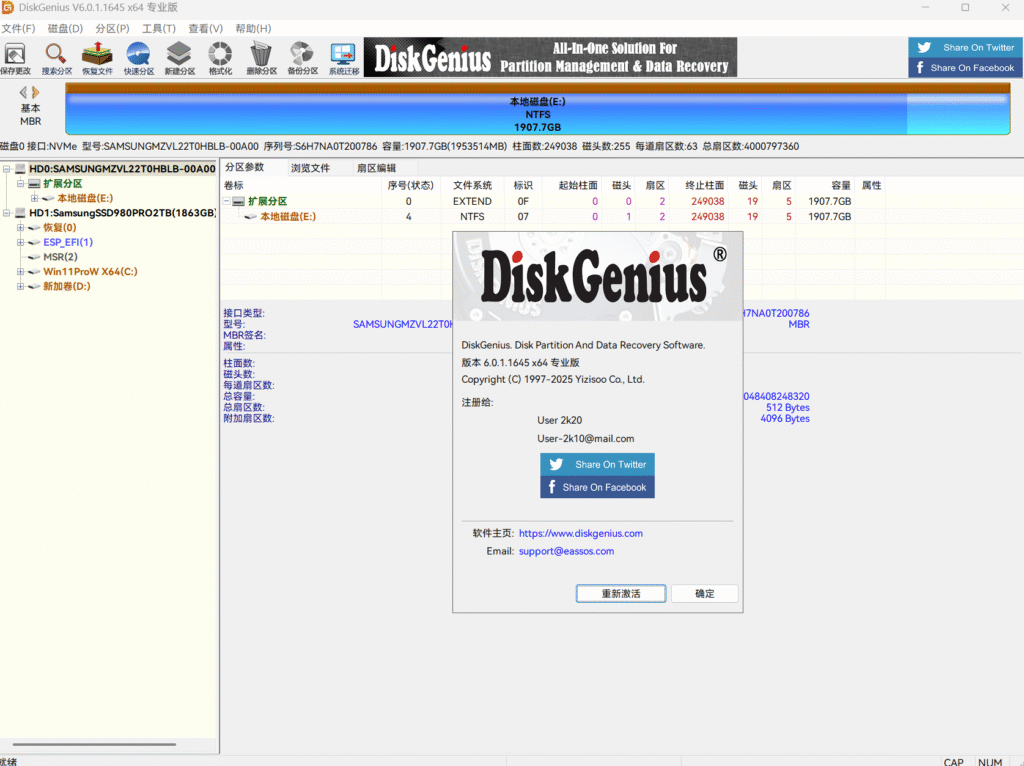Open Search Partitions (搜索分区) tool
This screenshot has height=766, width=1024.
56,56
